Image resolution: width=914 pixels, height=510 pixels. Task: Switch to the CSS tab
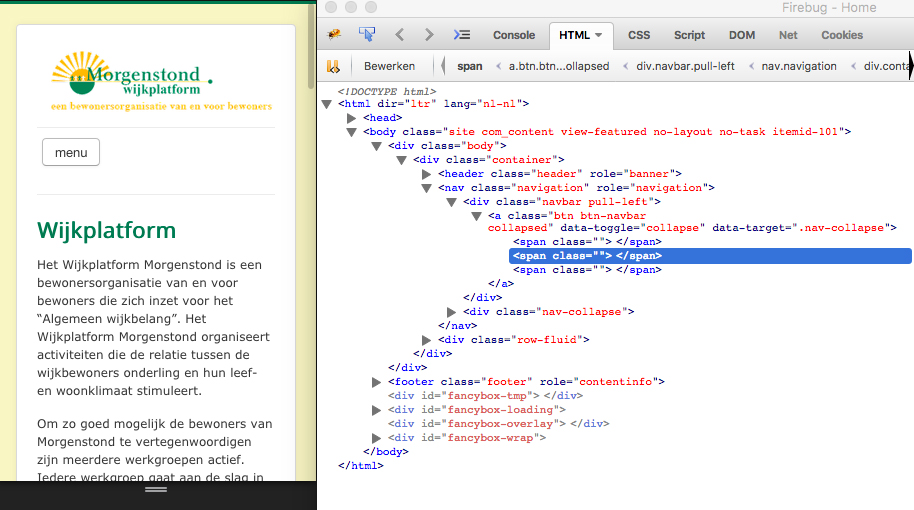[x=639, y=35]
